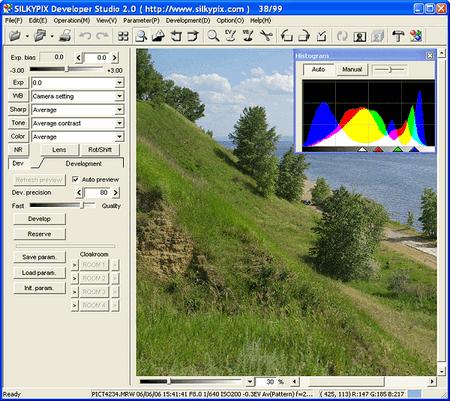This screenshot has width=450, height=401.
Task: Switch histogram to Auto mode
Action: pyautogui.click(x=318, y=69)
